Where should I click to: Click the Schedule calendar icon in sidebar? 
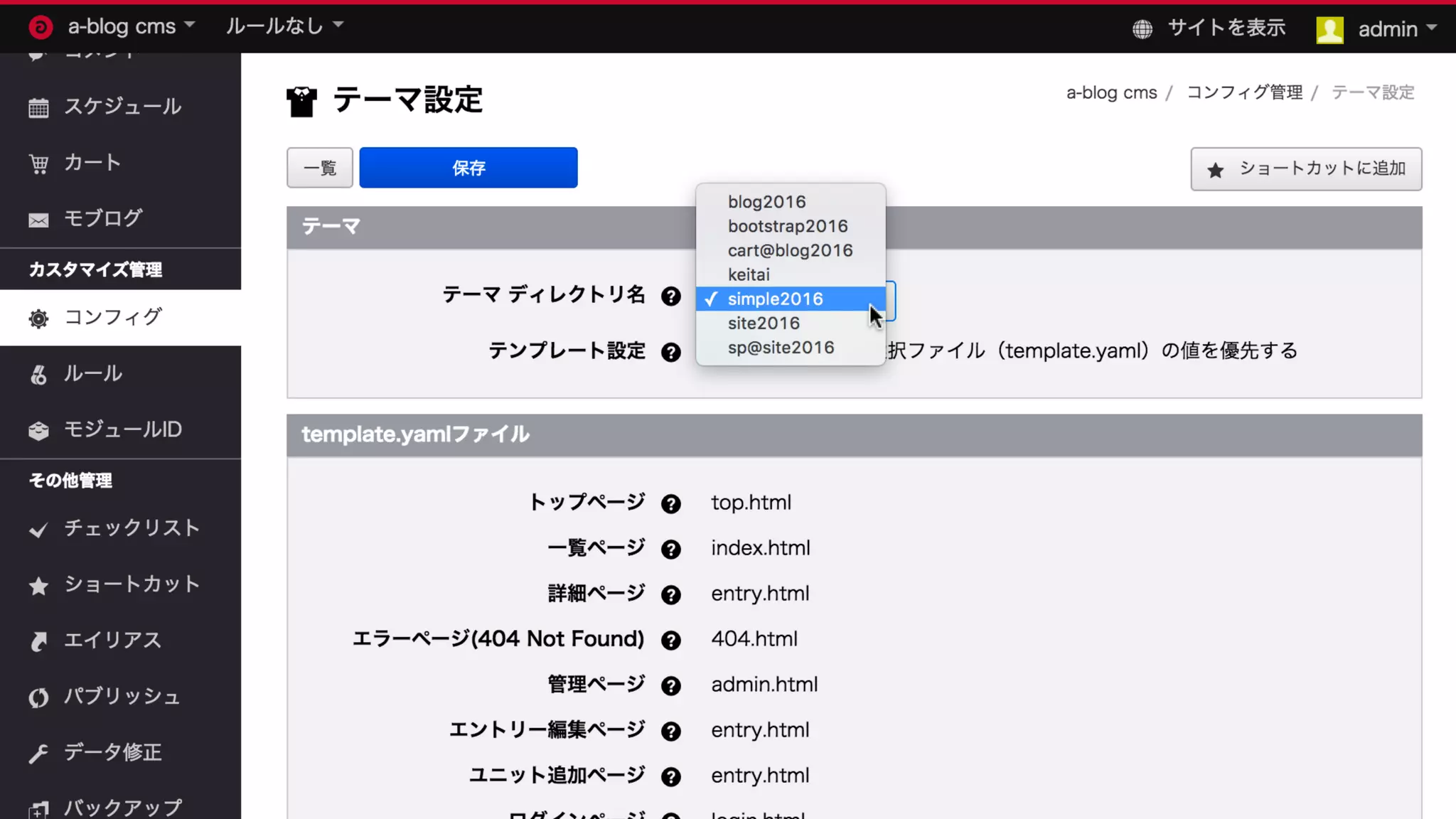tap(38, 108)
